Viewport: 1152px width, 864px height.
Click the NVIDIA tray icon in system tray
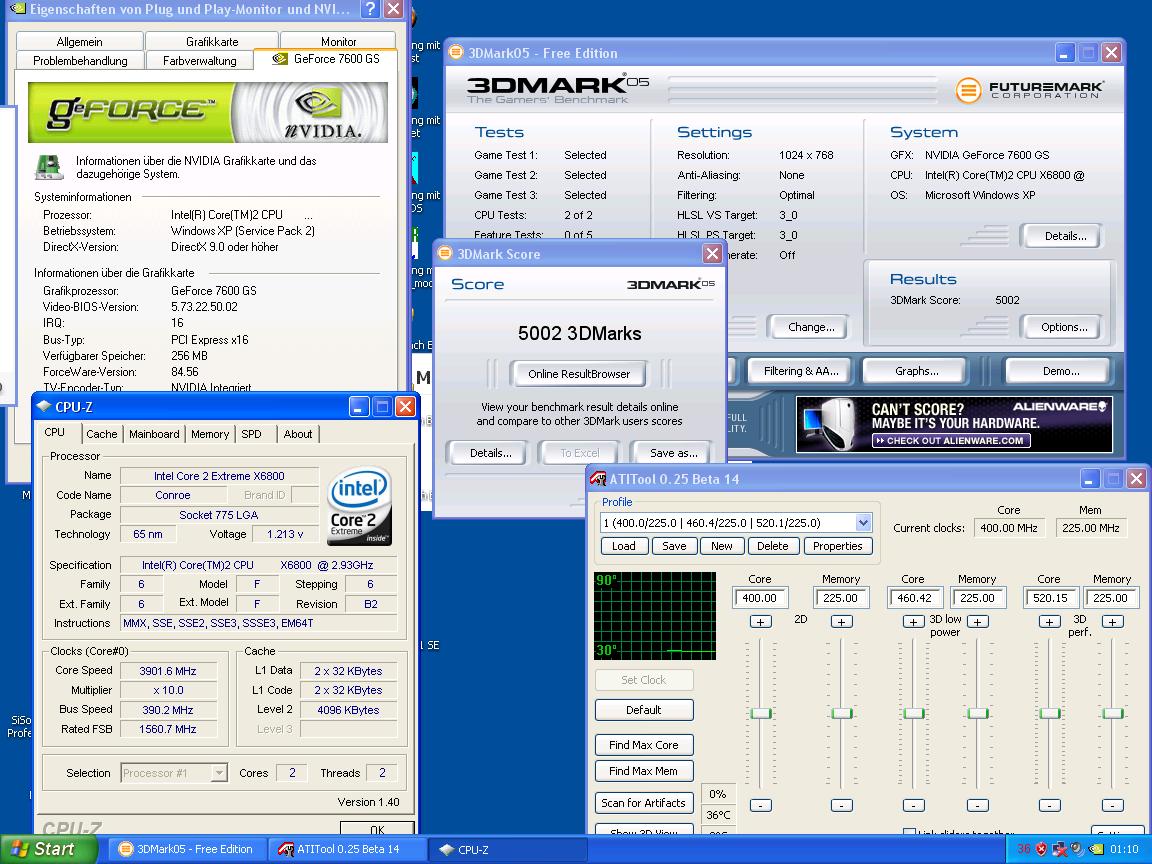(x=1096, y=849)
